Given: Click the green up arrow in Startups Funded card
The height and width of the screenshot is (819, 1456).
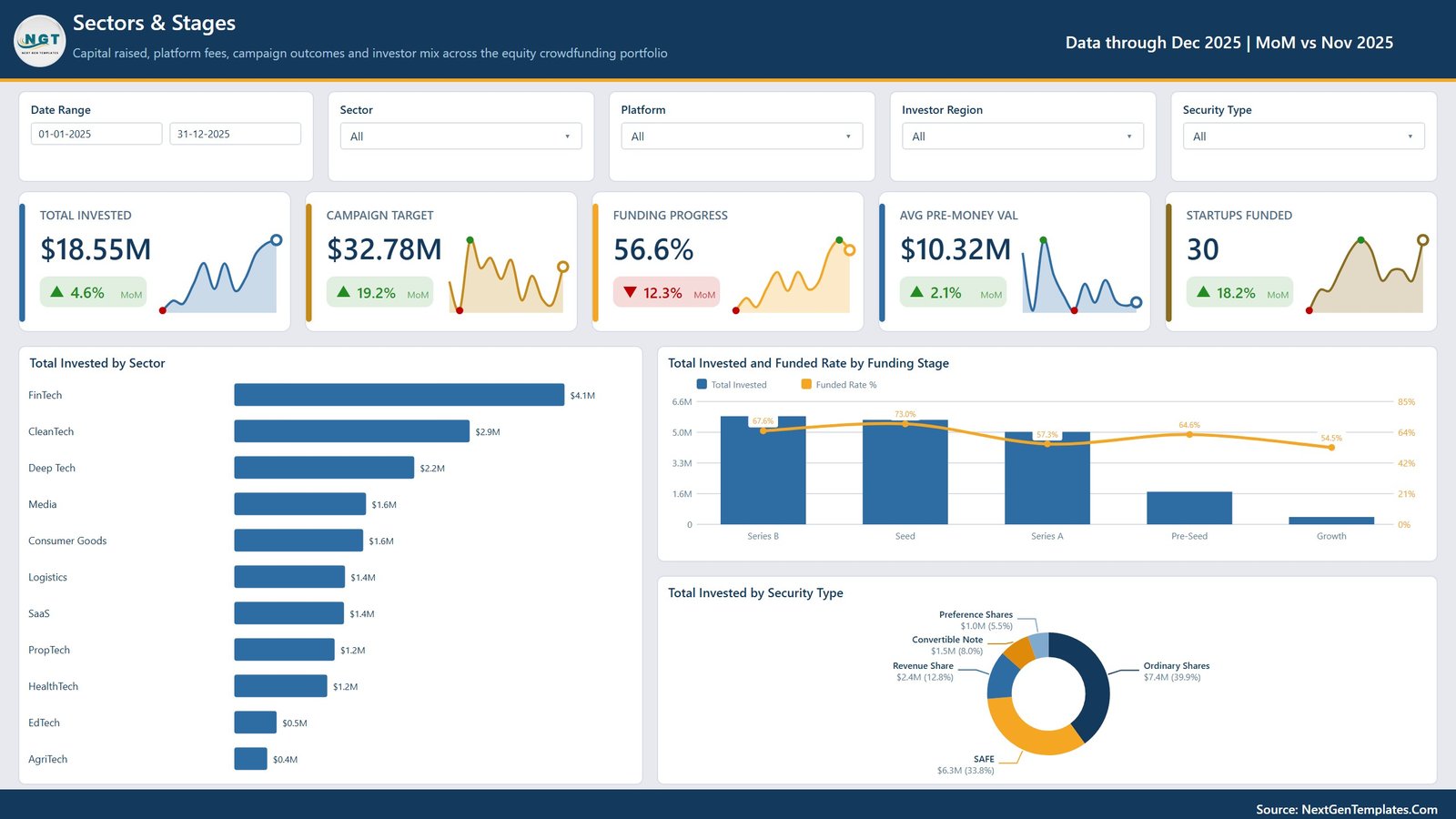Looking at the screenshot, I should [x=1203, y=292].
